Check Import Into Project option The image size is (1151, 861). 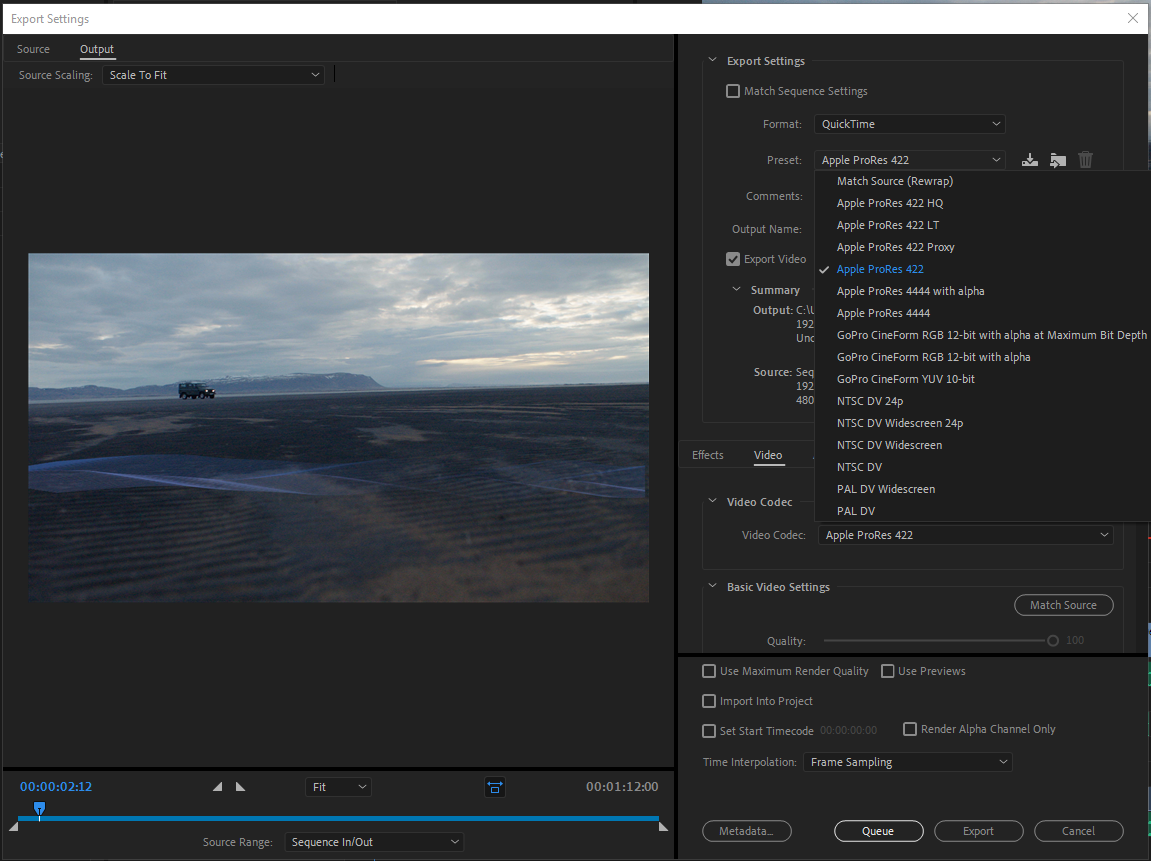click(709, 701)
